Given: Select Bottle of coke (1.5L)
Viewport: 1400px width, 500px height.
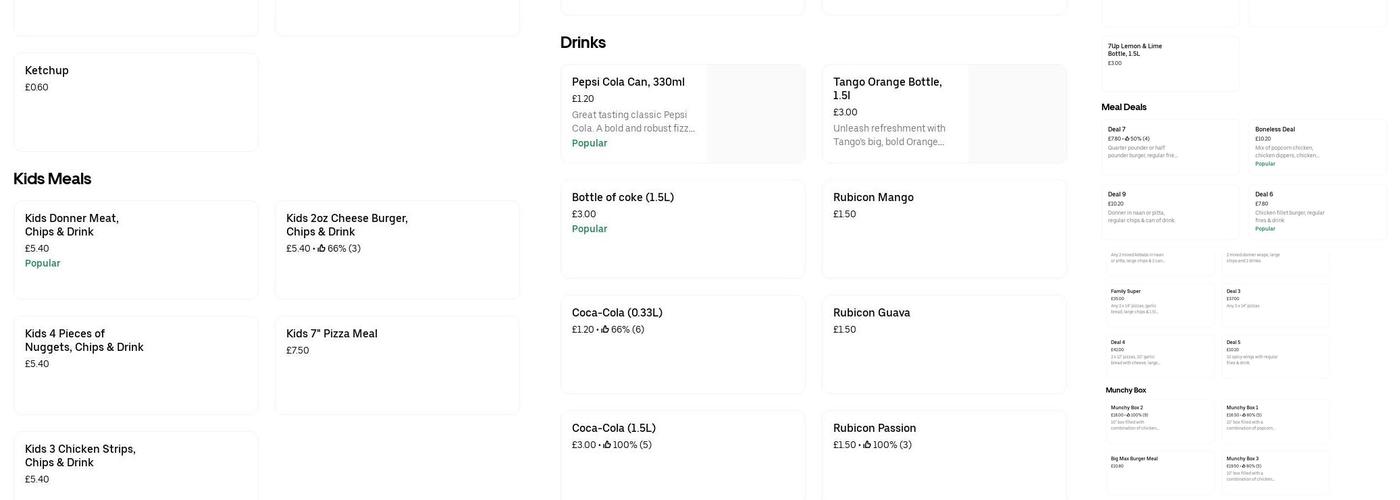Looking at the screenshot, I should [x=683, y=228].
